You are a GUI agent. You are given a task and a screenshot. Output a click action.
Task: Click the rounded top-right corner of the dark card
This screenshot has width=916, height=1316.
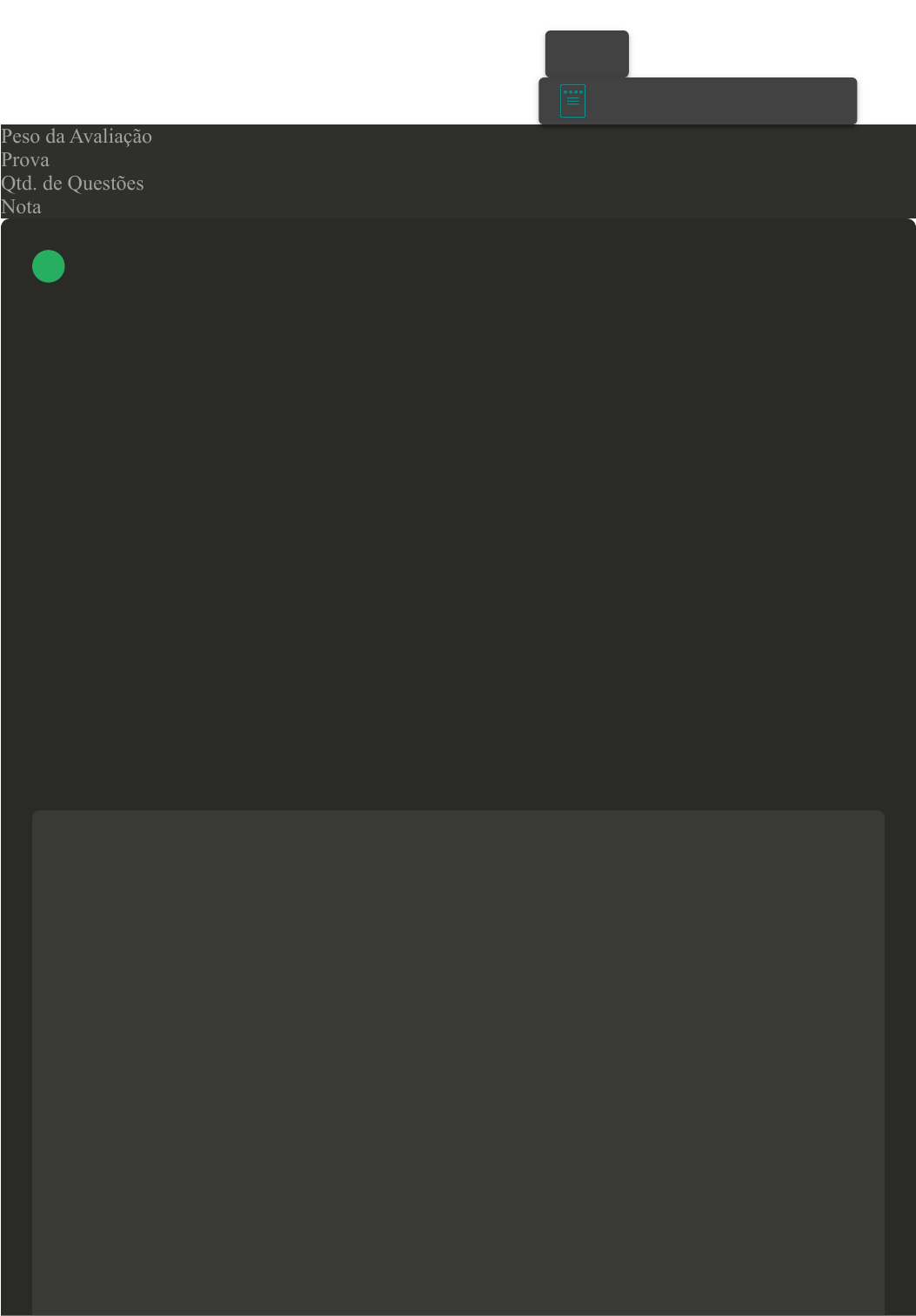[x=910, y=224]
